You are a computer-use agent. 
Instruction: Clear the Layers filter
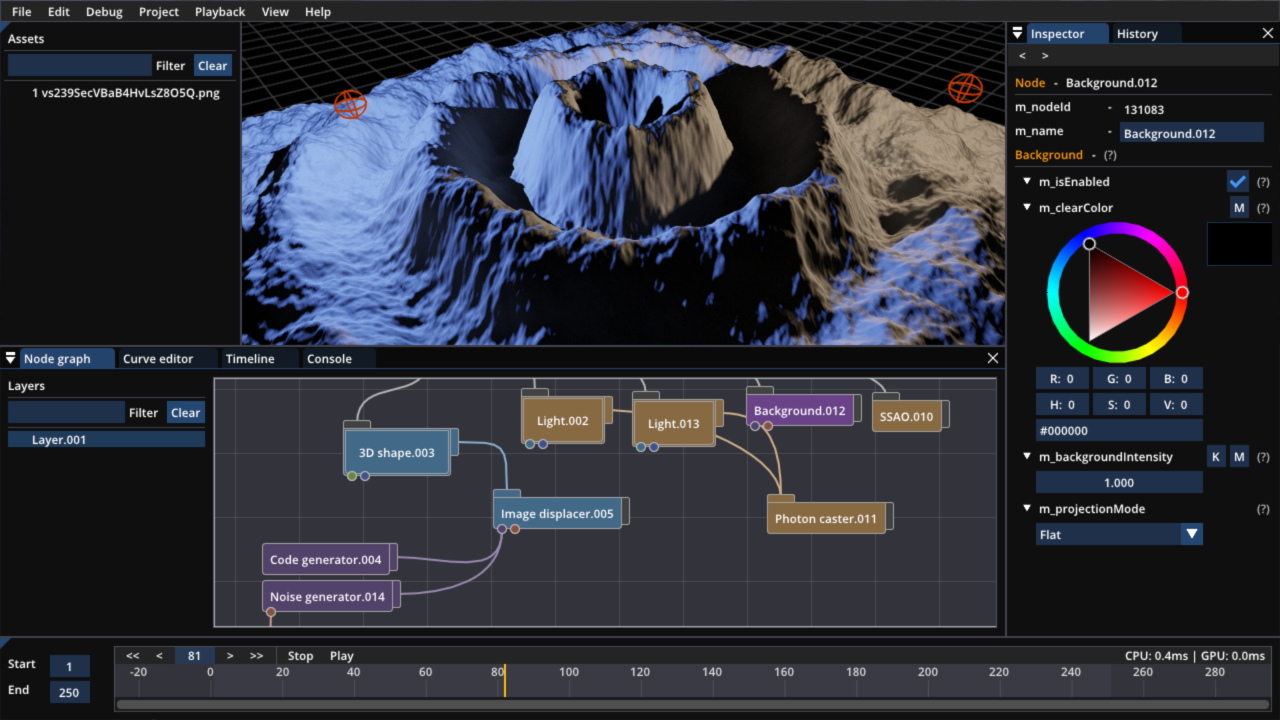(x=185, y=413)
